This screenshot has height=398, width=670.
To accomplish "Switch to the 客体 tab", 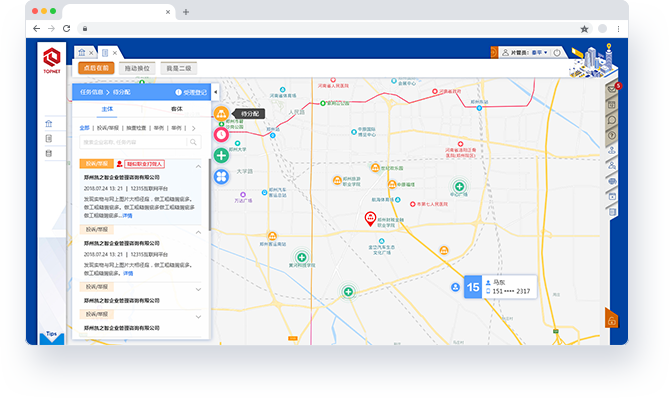I will (176, 109).
